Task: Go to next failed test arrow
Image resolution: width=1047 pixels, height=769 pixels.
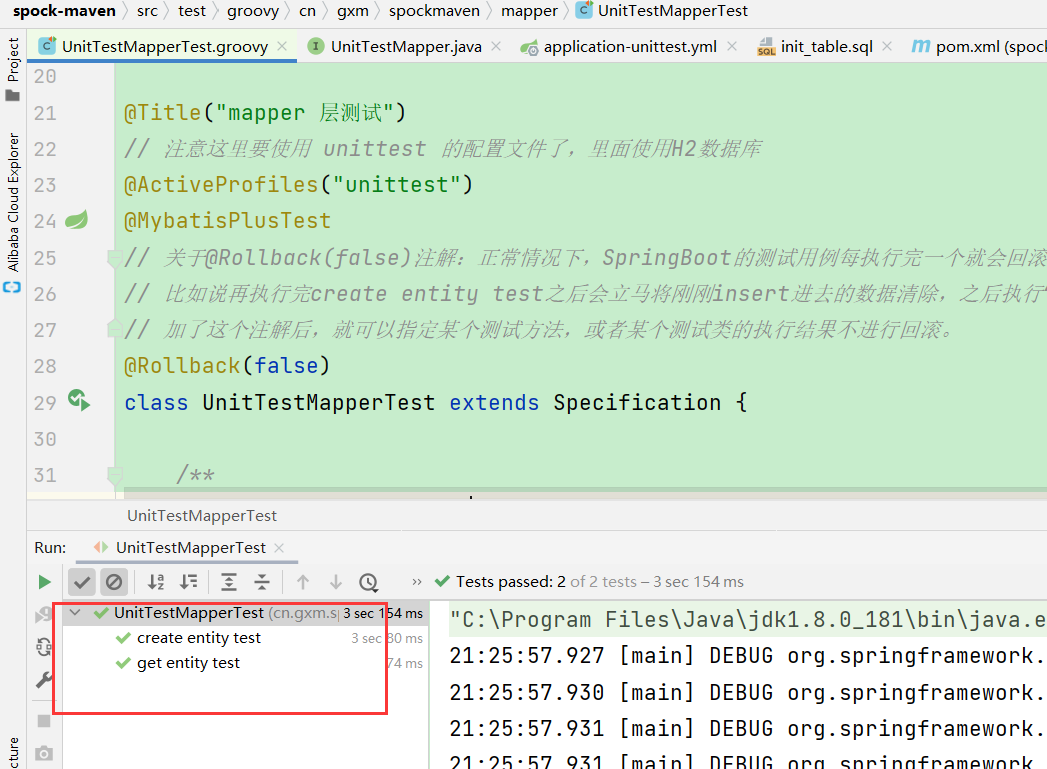Action: [336, 582]
